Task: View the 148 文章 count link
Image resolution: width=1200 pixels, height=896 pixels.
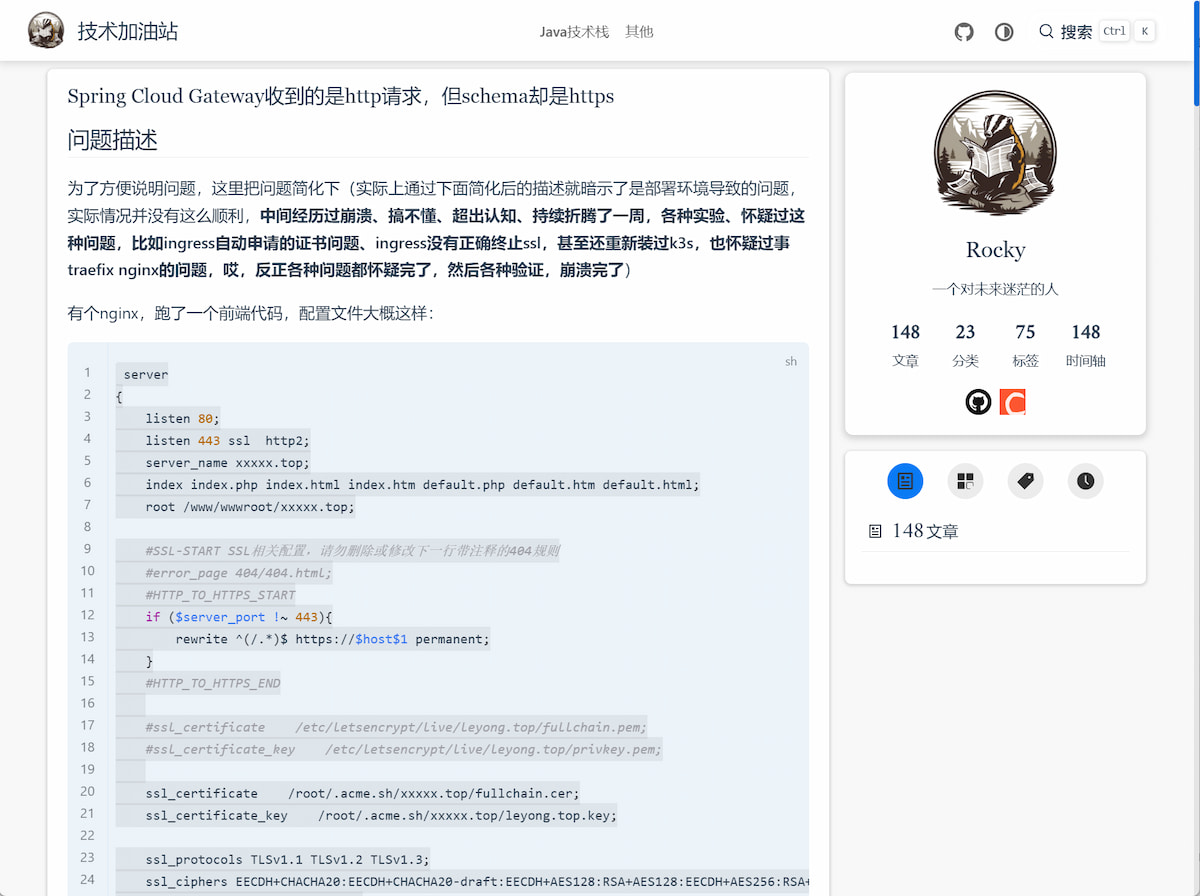Action: pos(905,345)
